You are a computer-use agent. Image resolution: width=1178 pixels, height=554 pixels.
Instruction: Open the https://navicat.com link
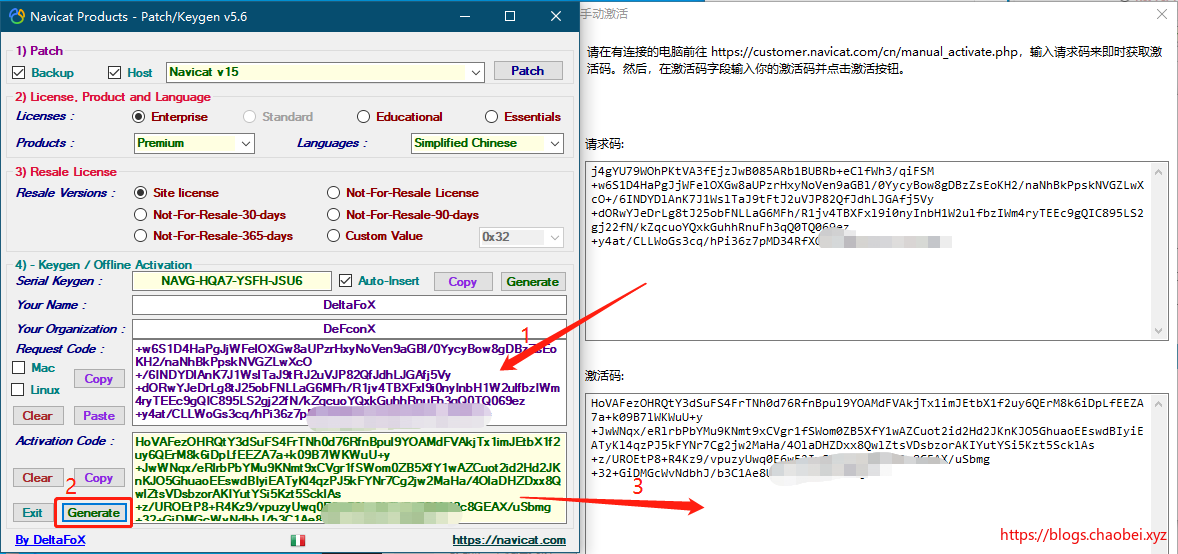[x=509, y=540]
